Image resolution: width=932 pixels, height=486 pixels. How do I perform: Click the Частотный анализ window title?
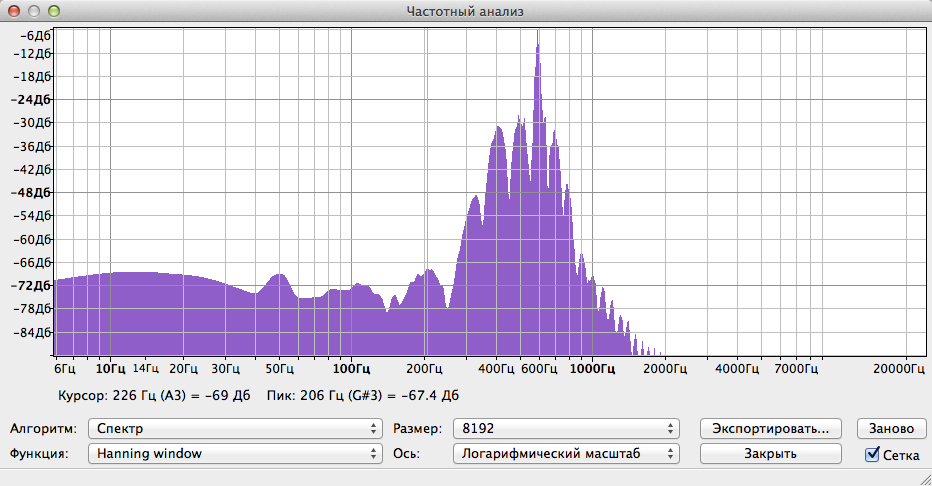pyautogui.click(x=465, y=11)
